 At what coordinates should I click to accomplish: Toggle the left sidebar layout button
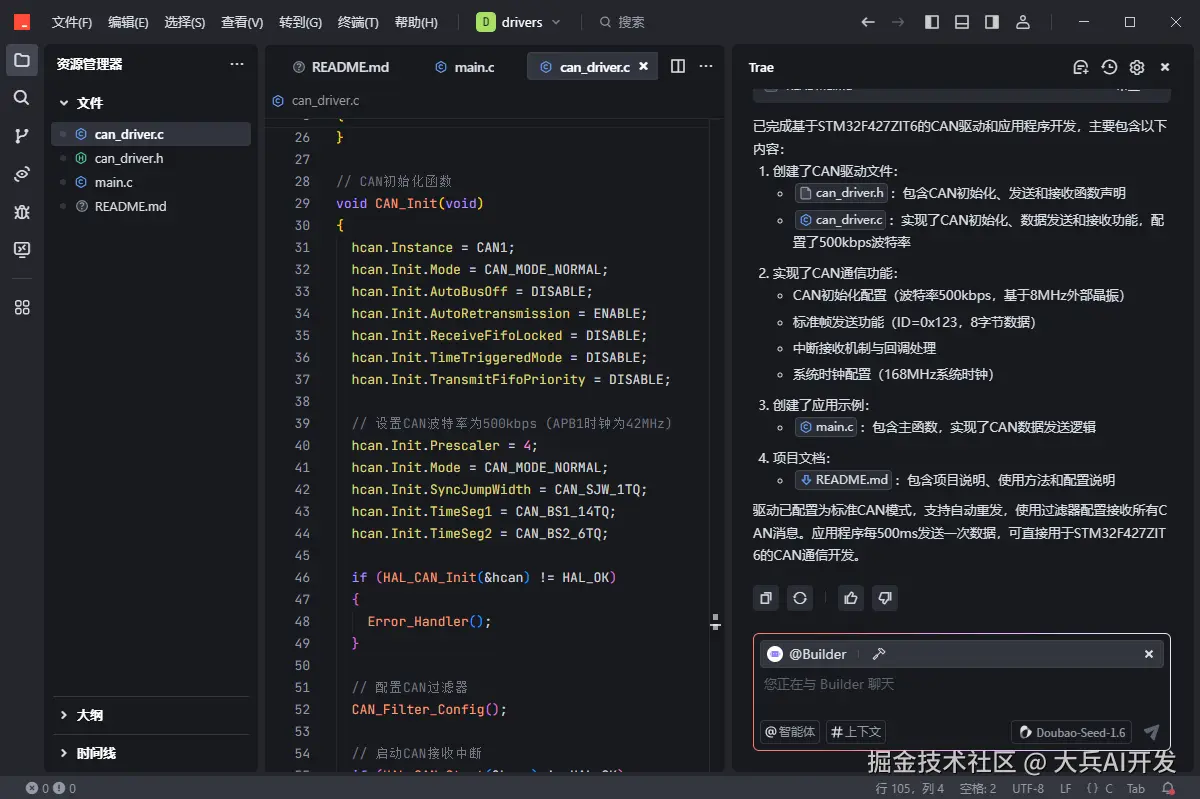pos(932,22)
